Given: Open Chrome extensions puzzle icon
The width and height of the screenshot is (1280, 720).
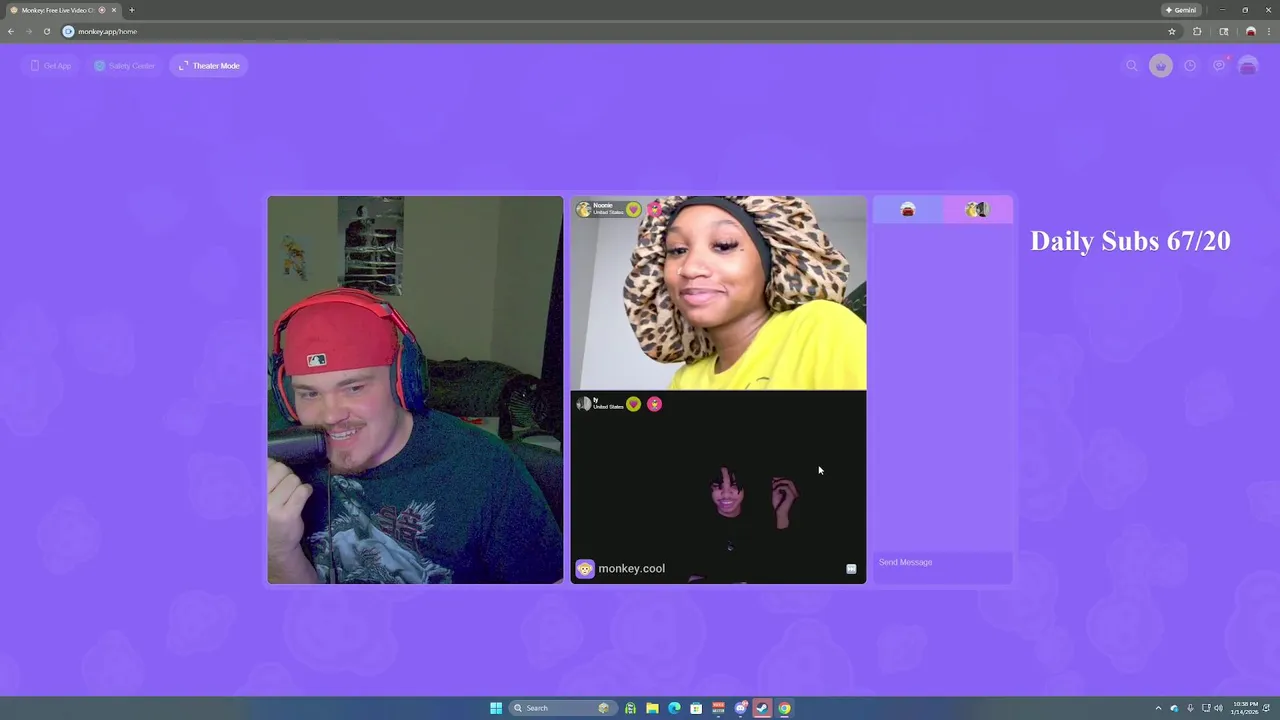Looking at the screenshot, I should tap(1197, 31).
